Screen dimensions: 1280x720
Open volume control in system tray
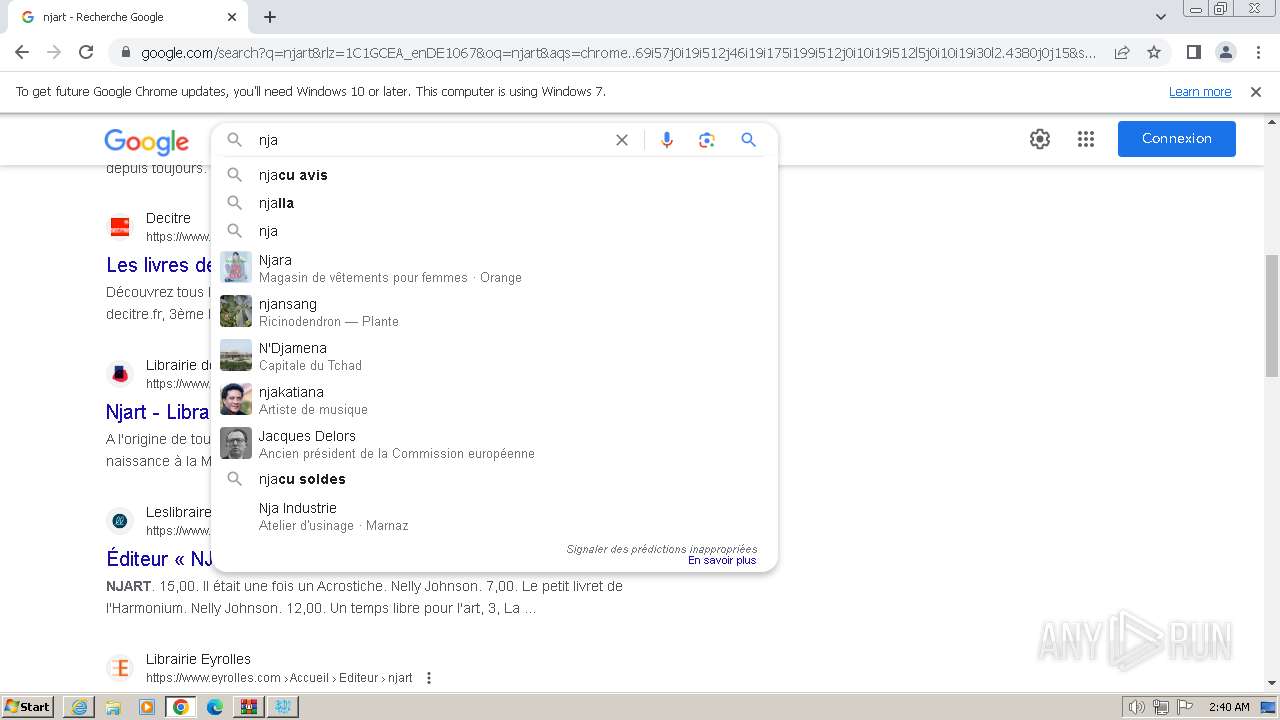[x=1137, y=707]
